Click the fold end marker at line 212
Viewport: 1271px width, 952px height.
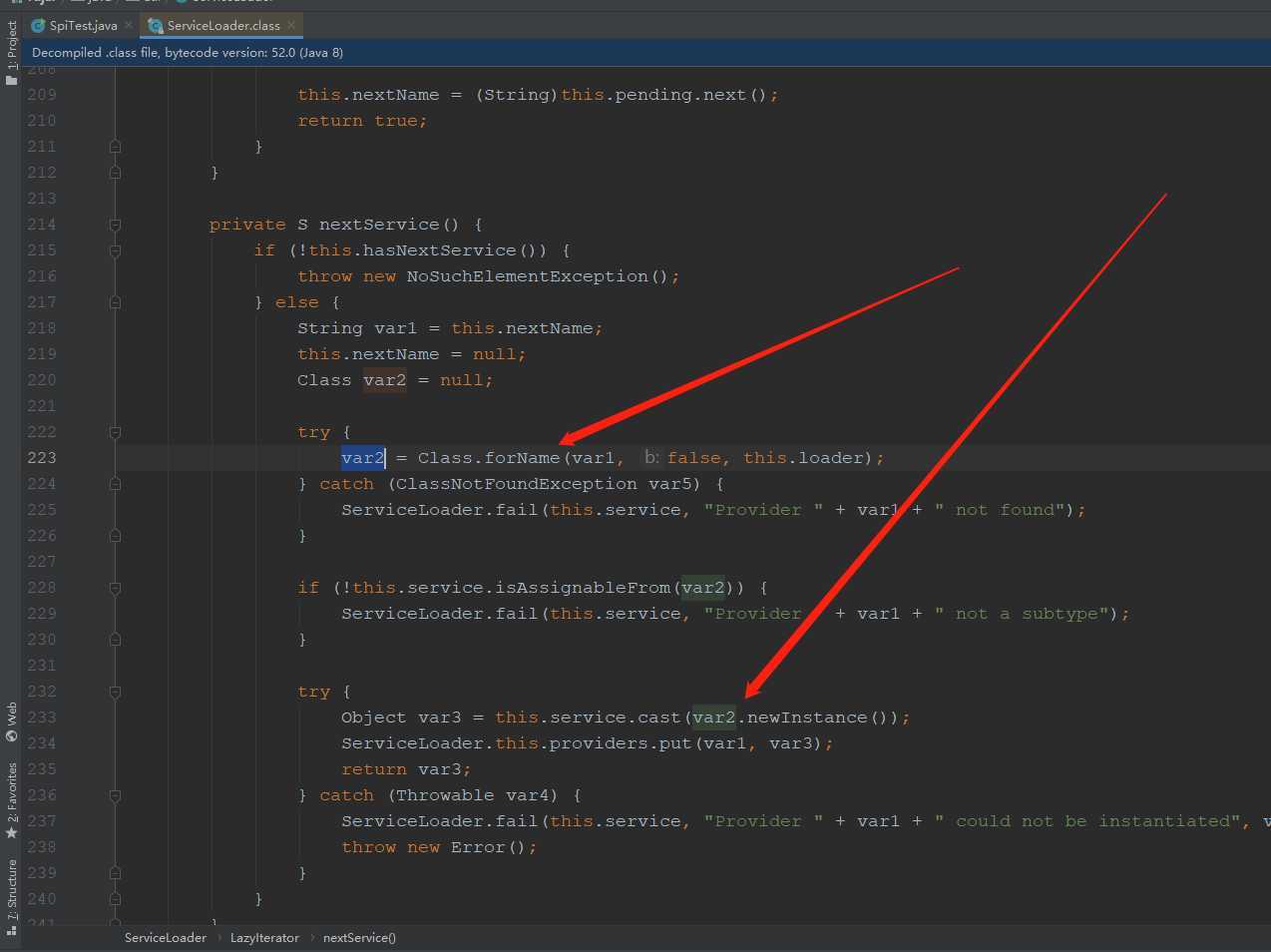coord(115,173)
